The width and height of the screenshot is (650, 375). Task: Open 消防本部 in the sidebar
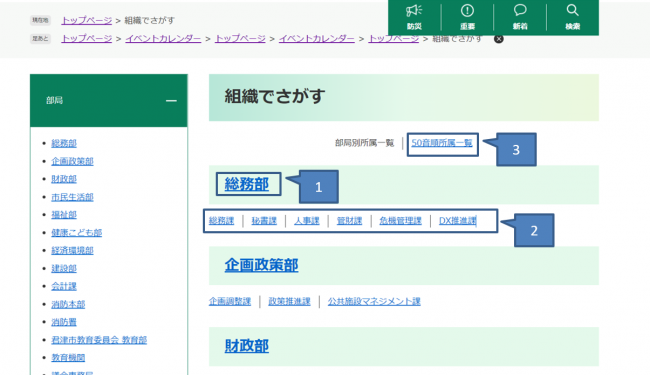(x=68, y=304)
